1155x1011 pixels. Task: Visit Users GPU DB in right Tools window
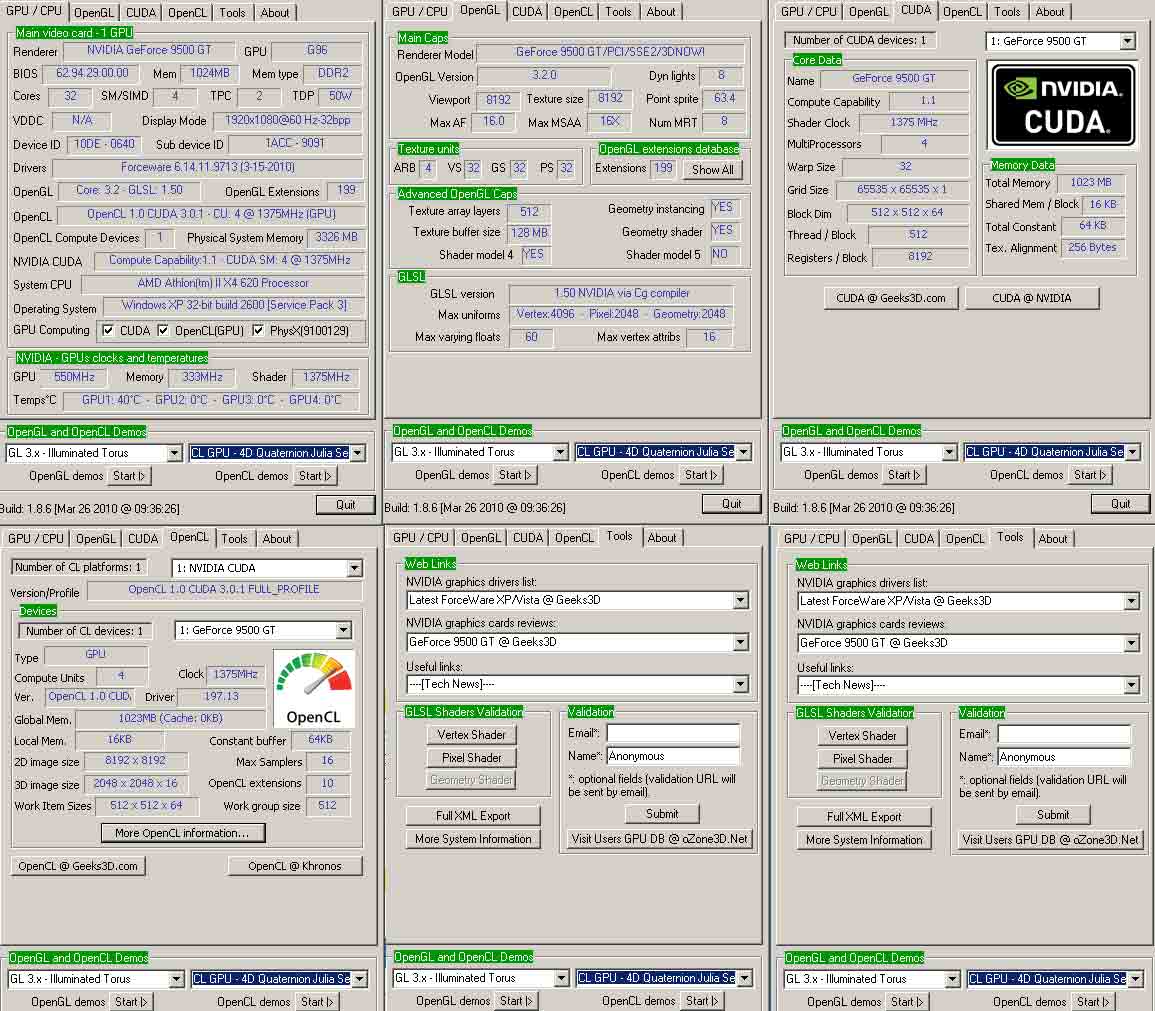(x=1050, y=840)
